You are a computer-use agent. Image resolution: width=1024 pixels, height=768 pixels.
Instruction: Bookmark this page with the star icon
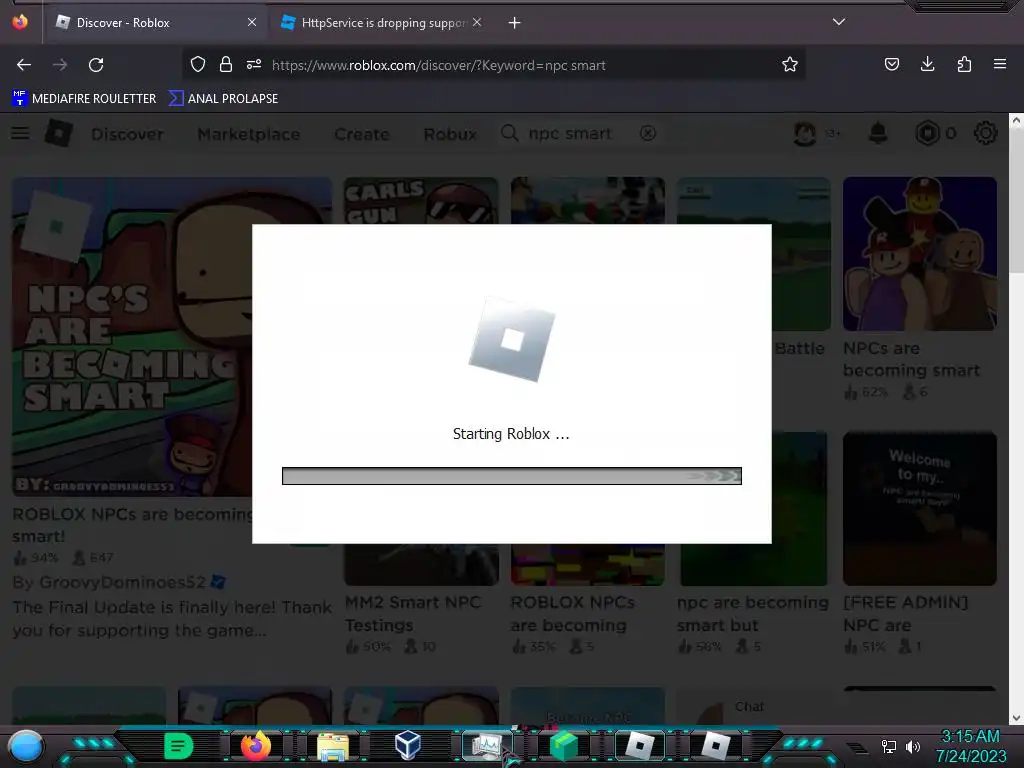coord(790,64)
